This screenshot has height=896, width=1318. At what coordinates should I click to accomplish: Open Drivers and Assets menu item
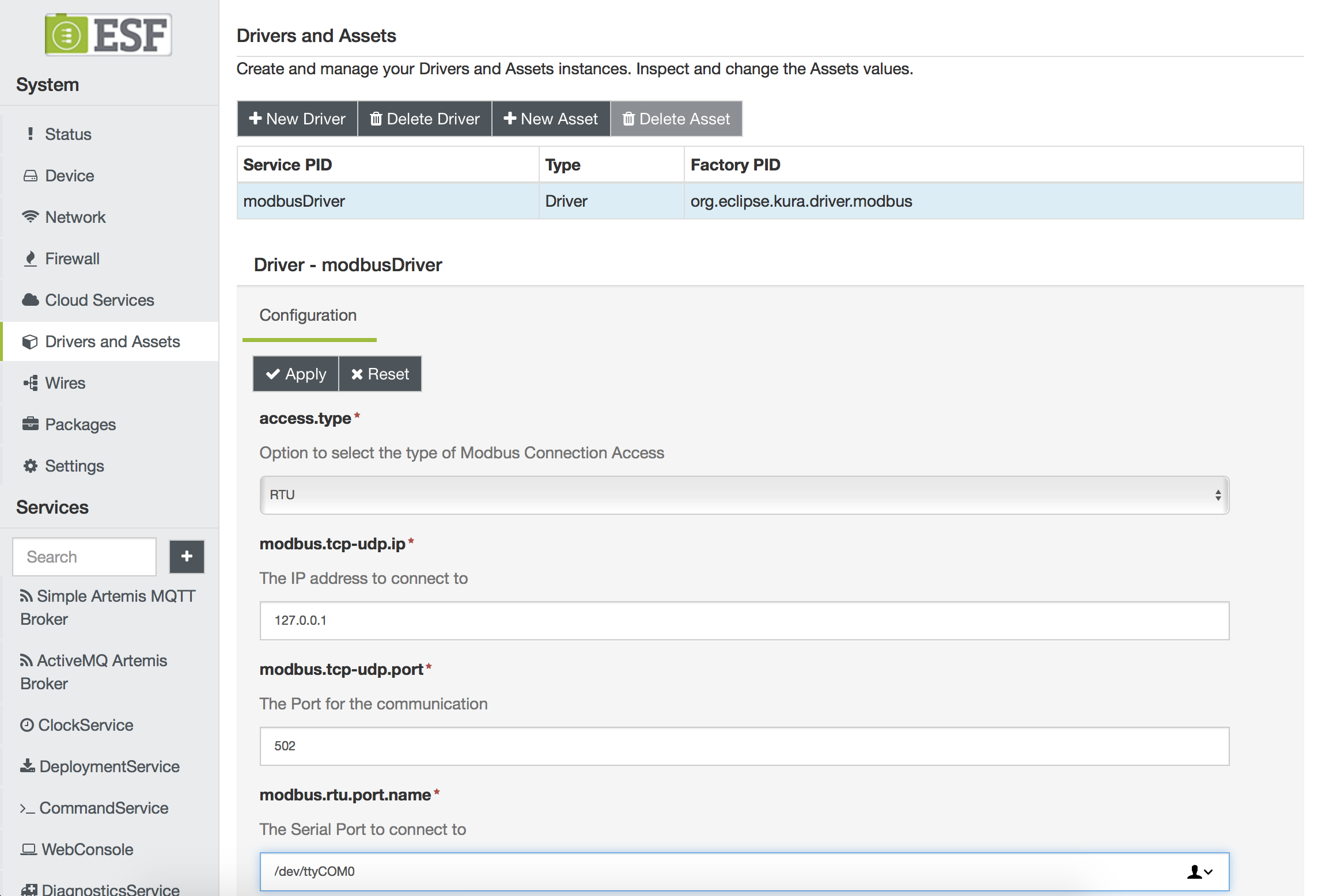pyautogui.click(x=112, y=341)
